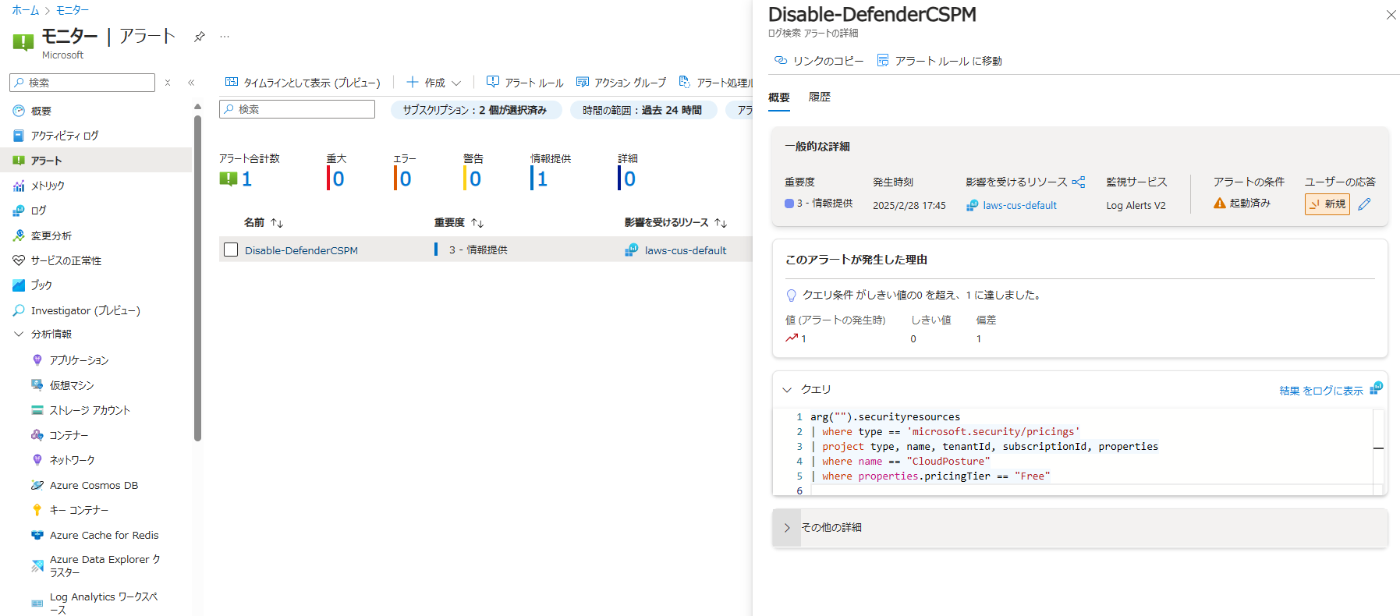
Task: Open laws-cus-default link in the detail pane
Action: tap(1020, 205)
